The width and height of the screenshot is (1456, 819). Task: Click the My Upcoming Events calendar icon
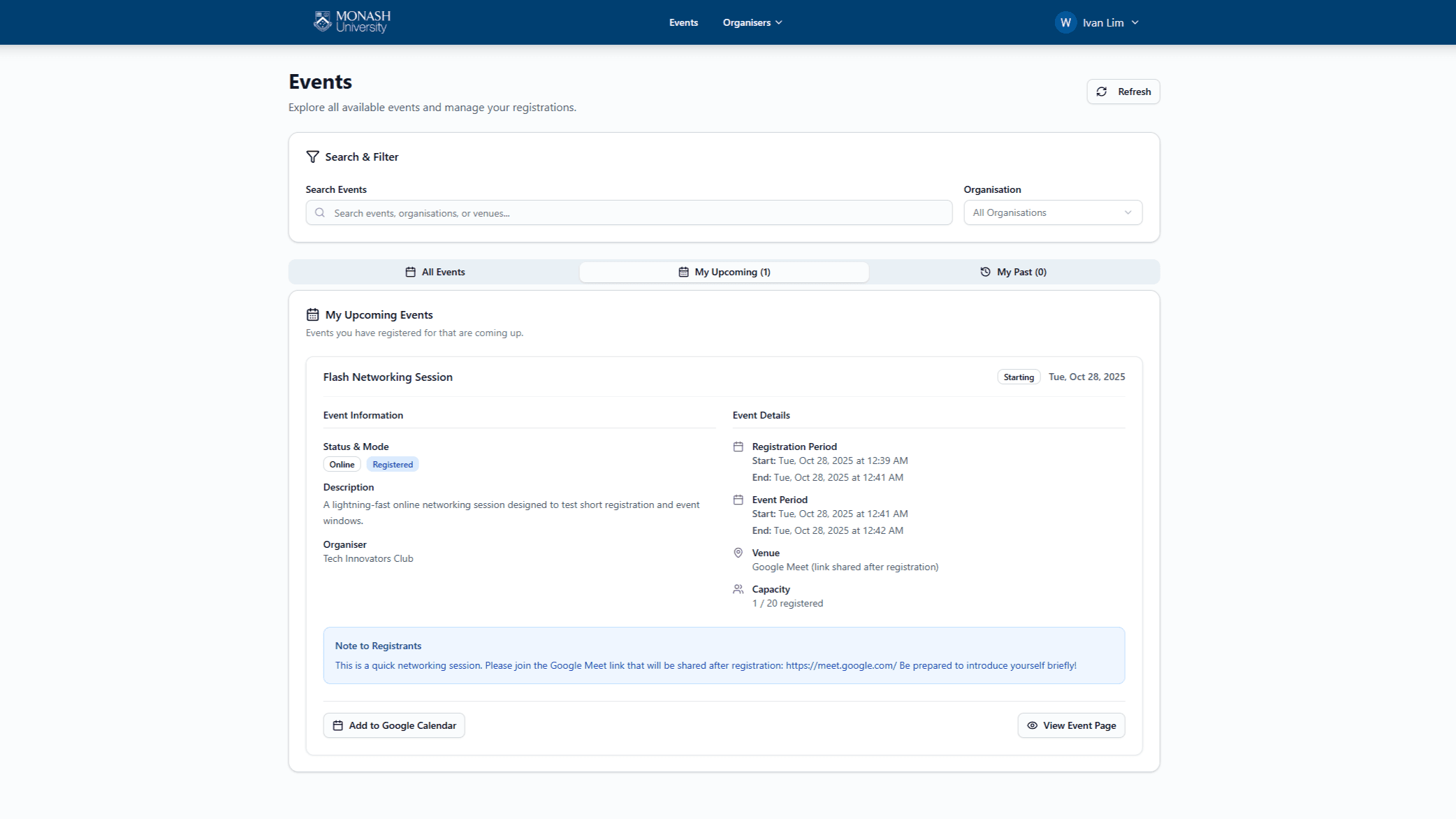(312, 314)
